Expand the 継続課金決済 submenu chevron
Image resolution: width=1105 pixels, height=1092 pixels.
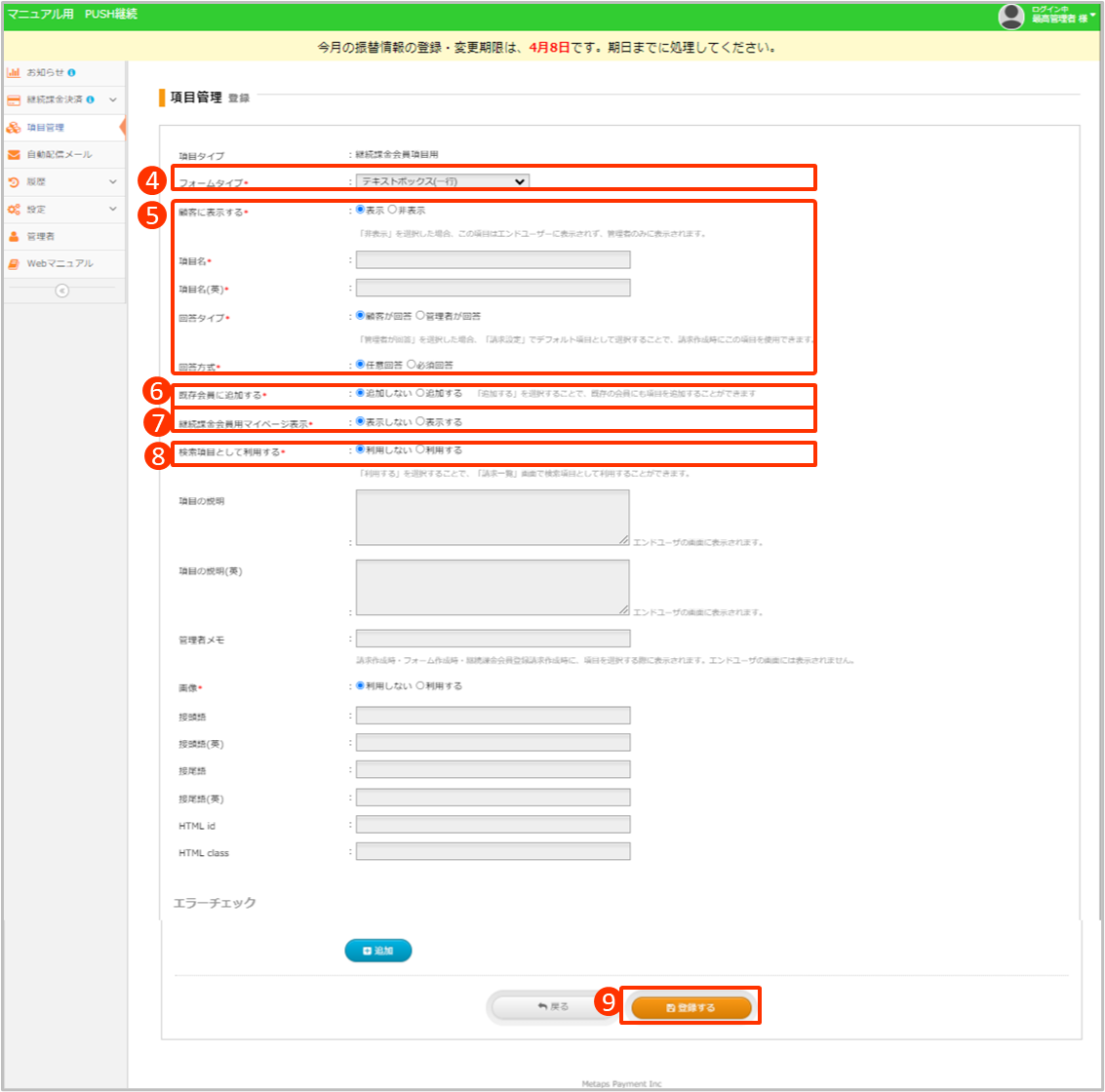(113, 99)
